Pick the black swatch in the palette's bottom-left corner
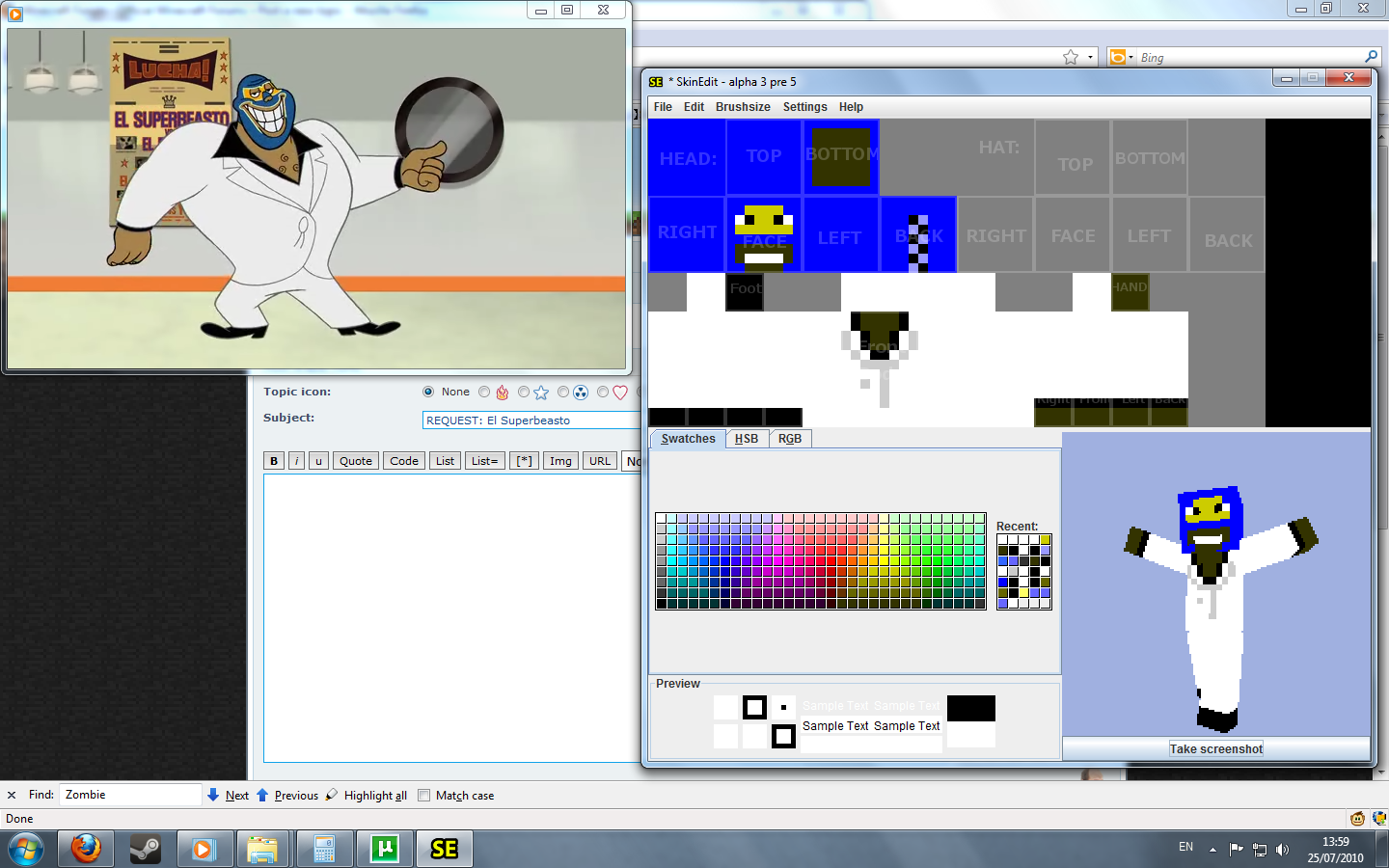Screen dimensions: 1389x868 (662, 604)
